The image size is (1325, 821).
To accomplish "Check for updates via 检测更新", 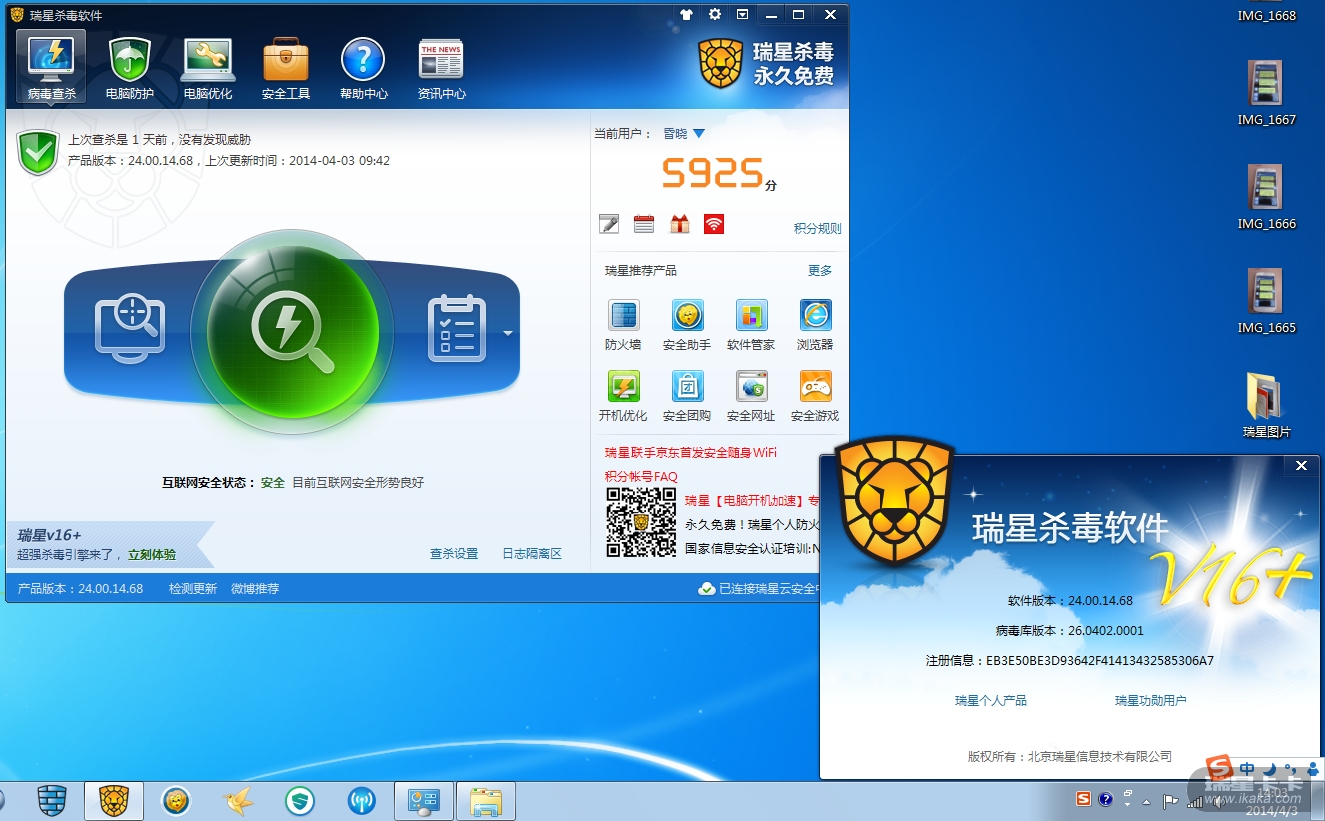I will point(193,589).
